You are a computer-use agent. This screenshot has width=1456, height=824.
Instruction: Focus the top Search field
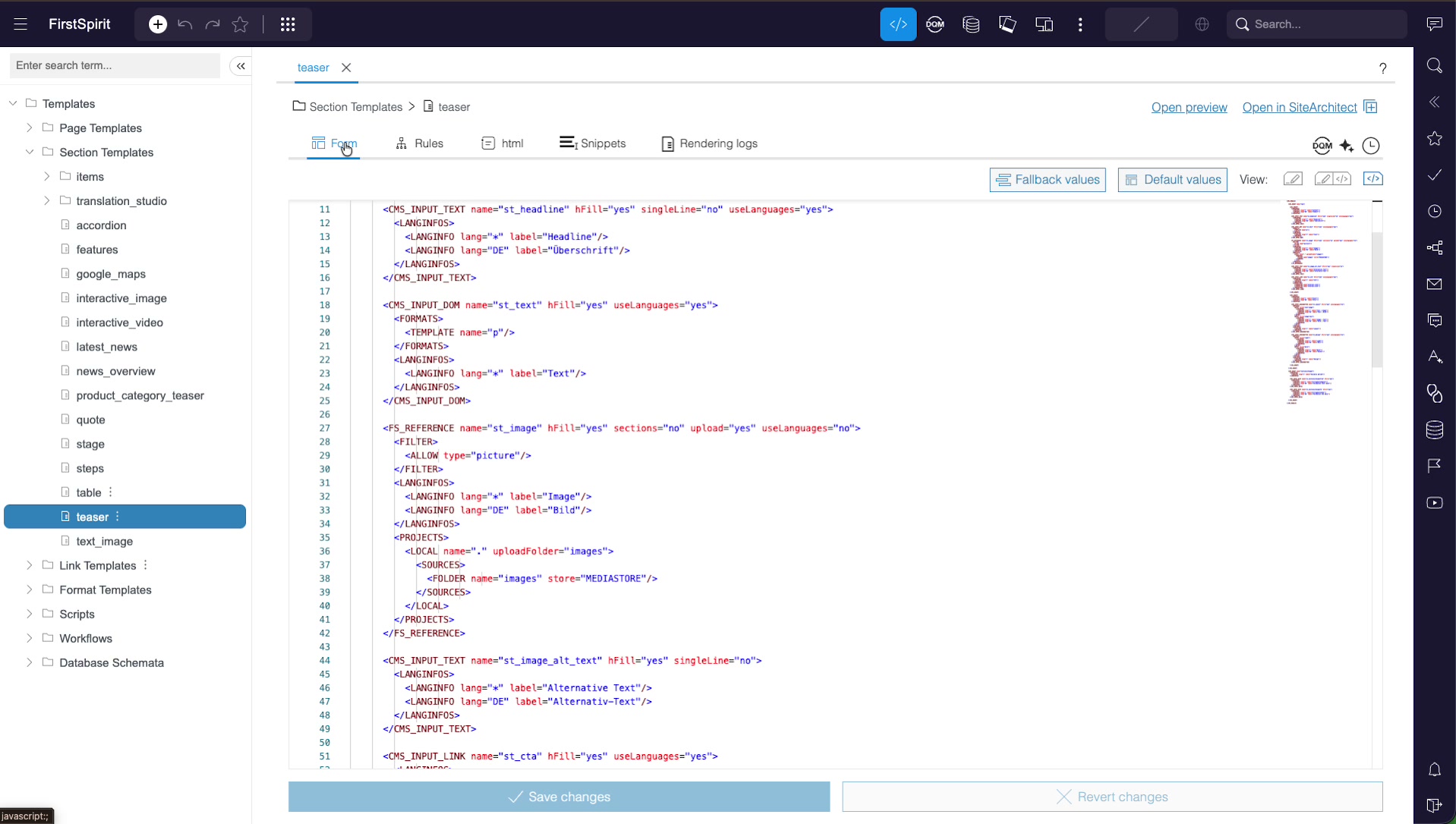pos(1316,24)
